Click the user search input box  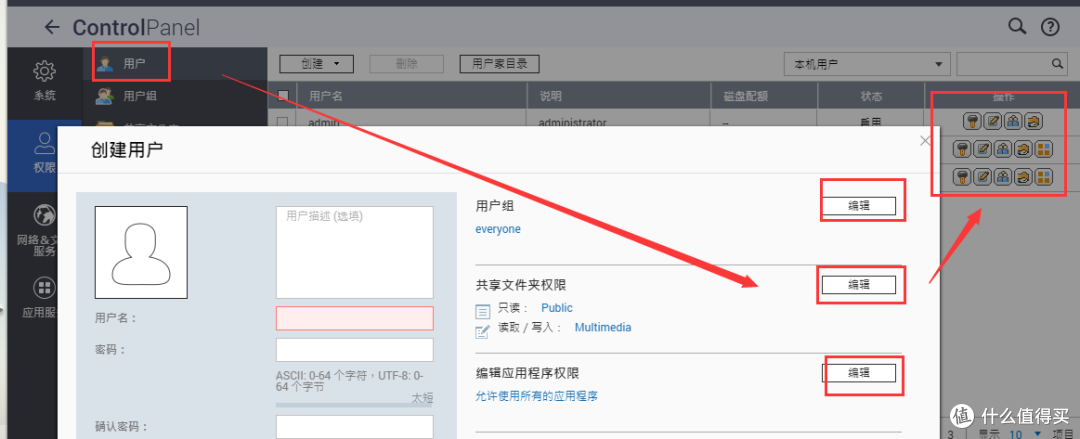tap(1004, 64)
